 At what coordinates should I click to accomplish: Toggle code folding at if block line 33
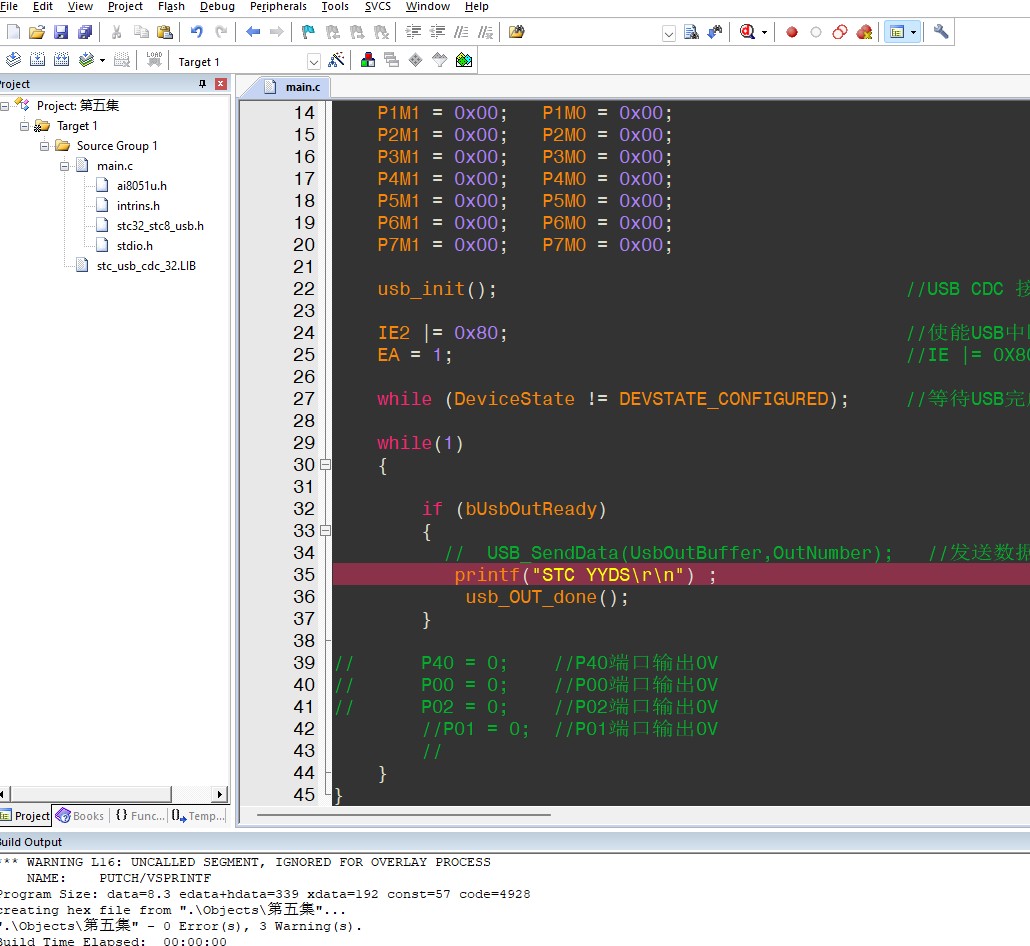(325, 531)
